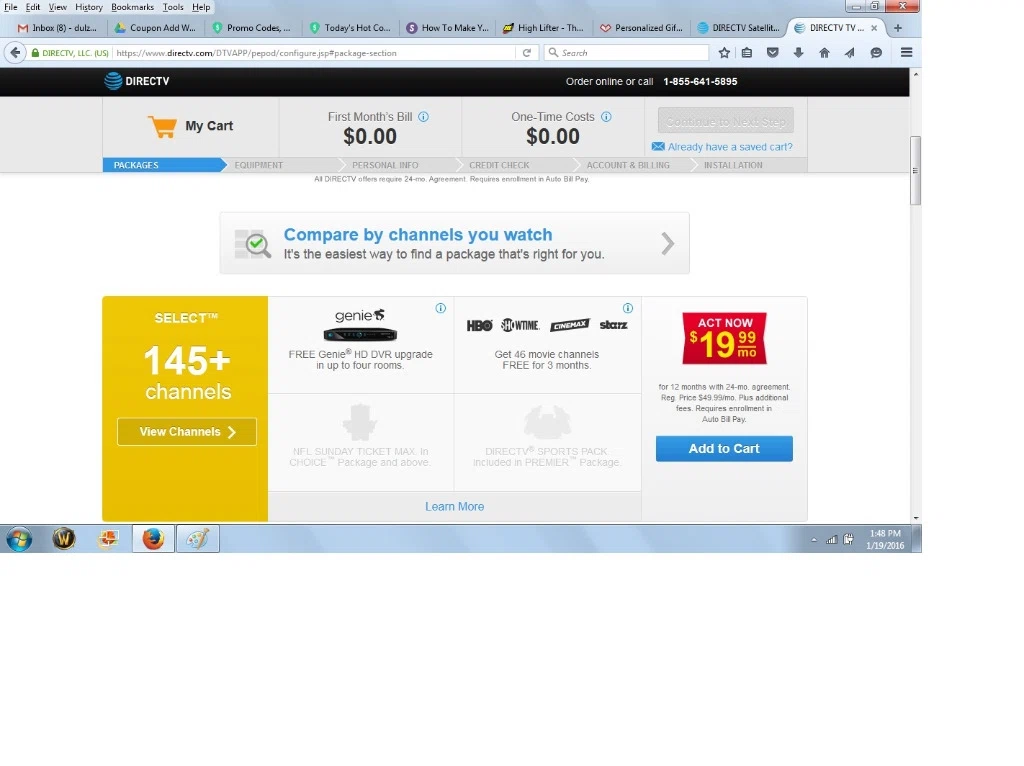Open info icon for the movie channels offer
The width and height of the screenshot is (1024, 766).
tap(628, 308)
